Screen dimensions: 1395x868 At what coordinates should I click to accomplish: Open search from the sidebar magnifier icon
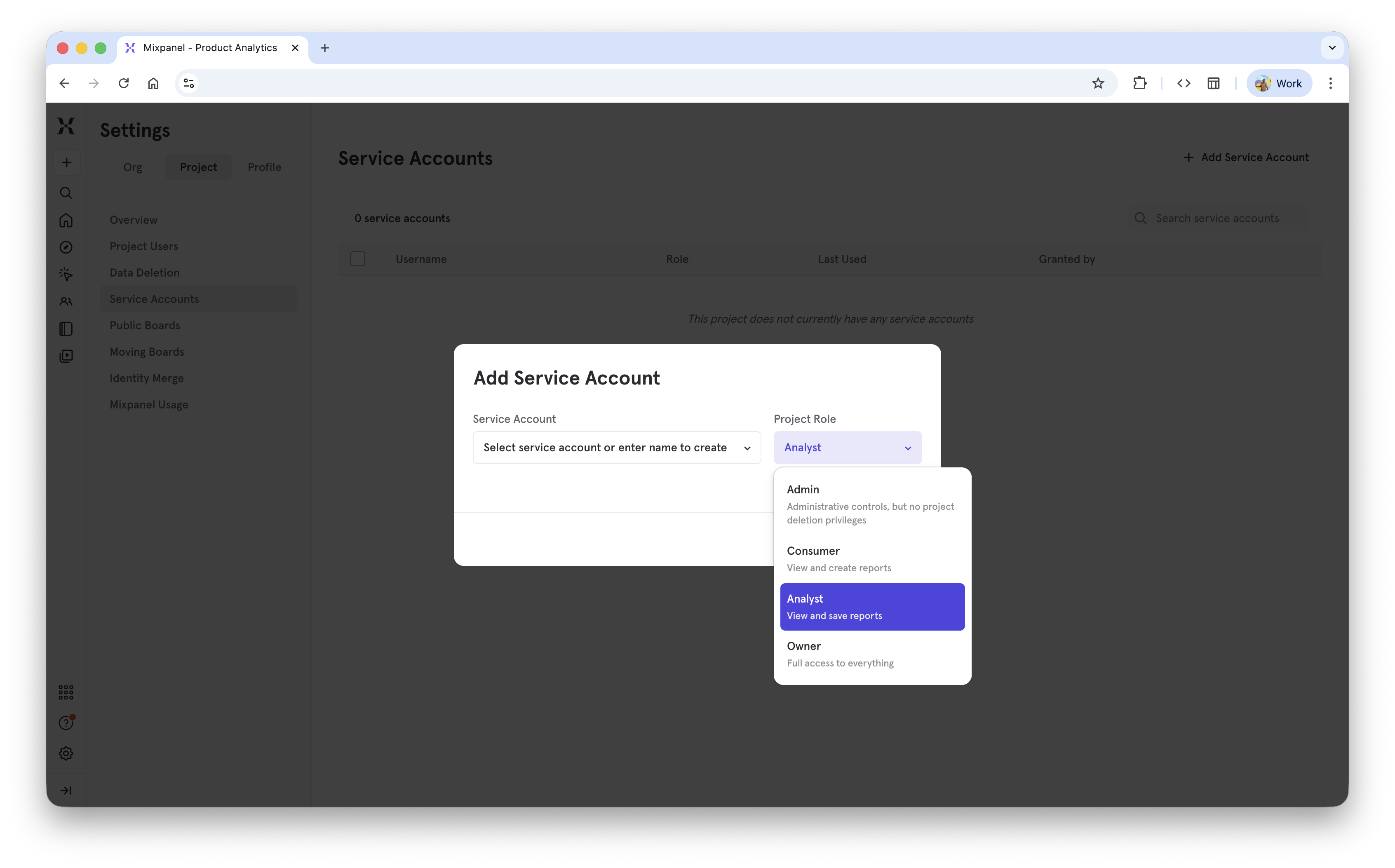[66, 193]
